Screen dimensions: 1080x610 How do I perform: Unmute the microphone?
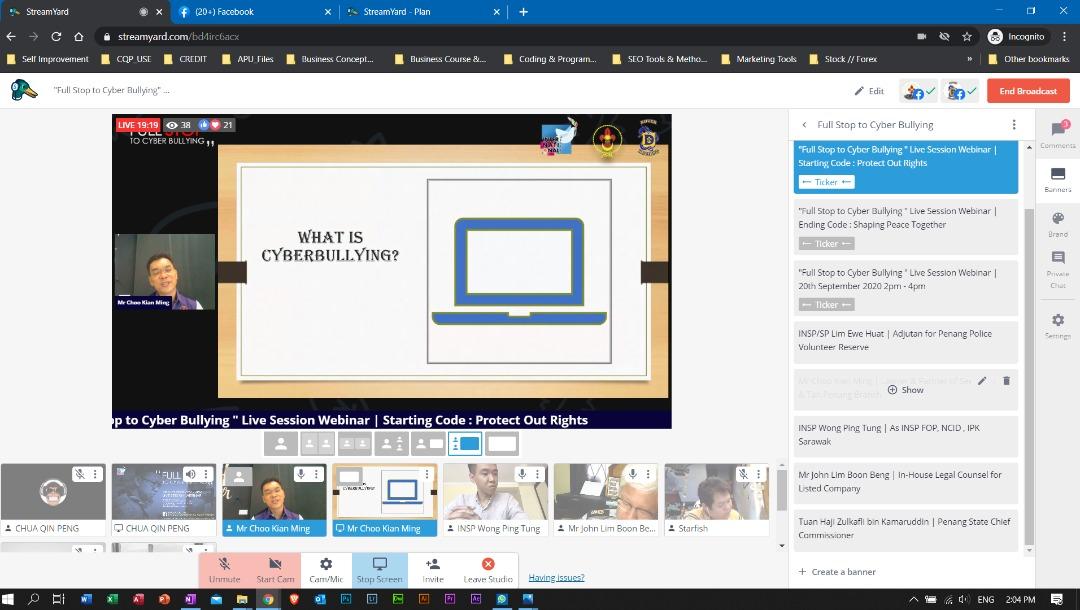click(x=224, y=569)
